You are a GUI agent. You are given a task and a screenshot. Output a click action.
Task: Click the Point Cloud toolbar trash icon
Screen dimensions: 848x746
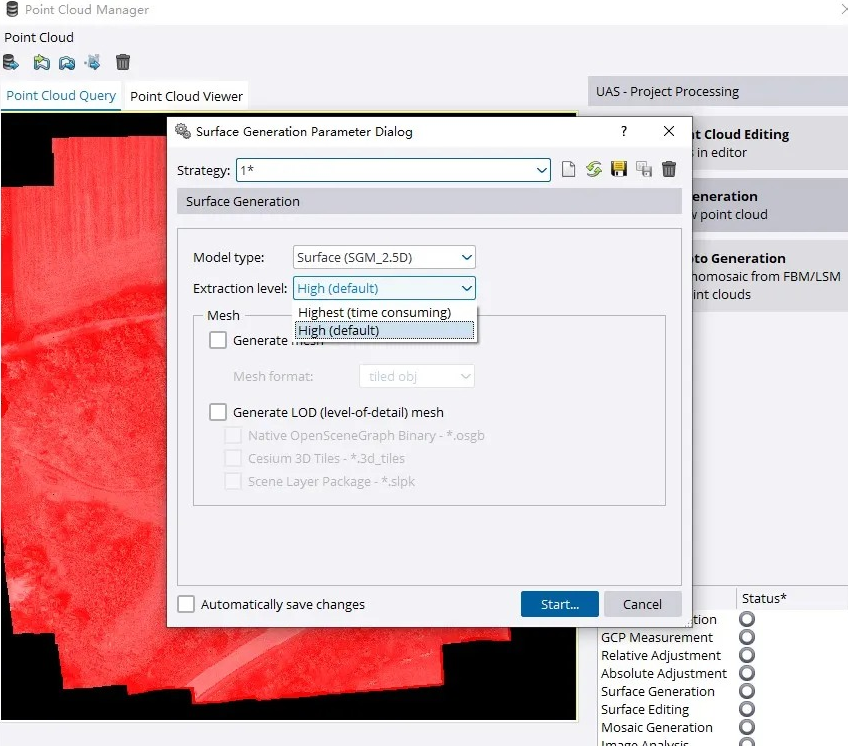(x=123, y=62)
